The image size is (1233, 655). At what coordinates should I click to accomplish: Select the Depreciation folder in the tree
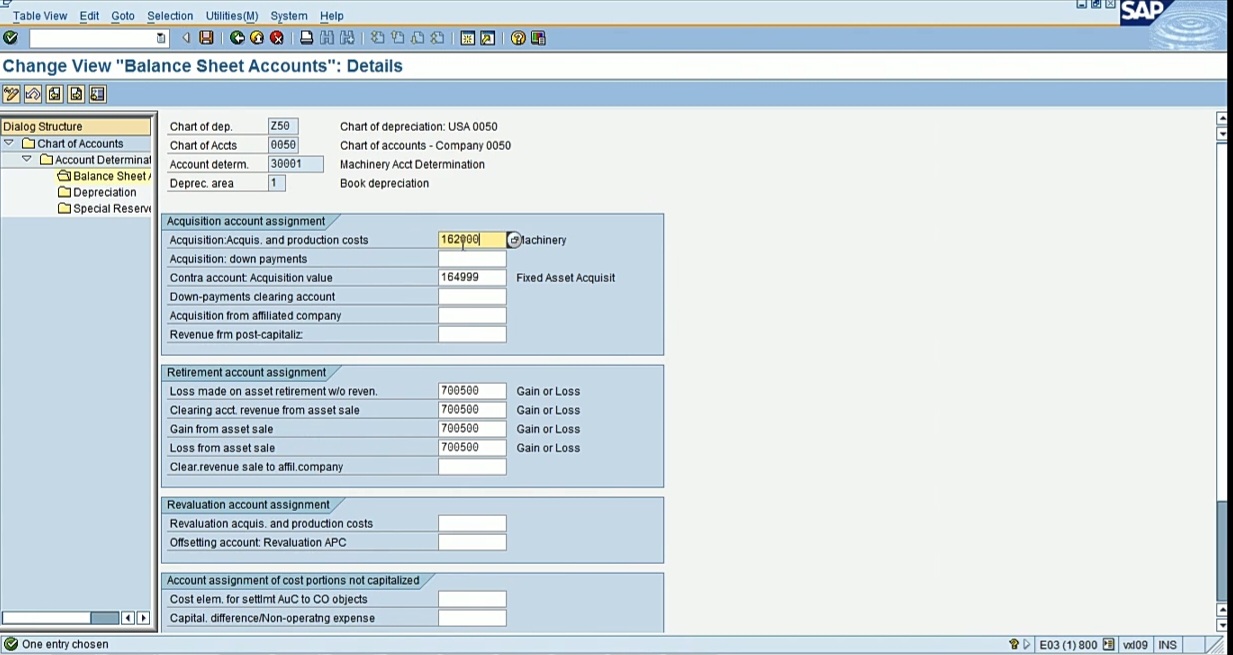tap(97, 192)
